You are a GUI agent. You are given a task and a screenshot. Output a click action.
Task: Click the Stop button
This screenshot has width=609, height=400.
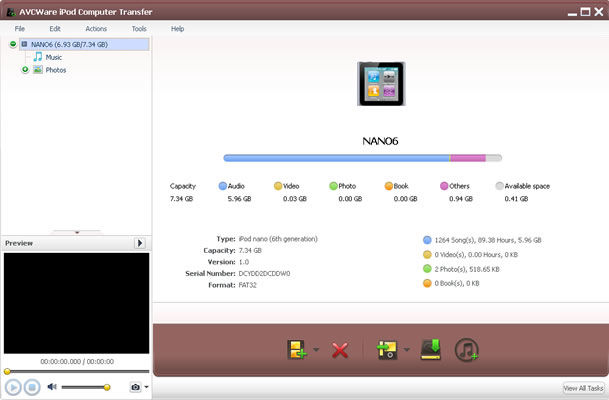(x=32, y=387)
